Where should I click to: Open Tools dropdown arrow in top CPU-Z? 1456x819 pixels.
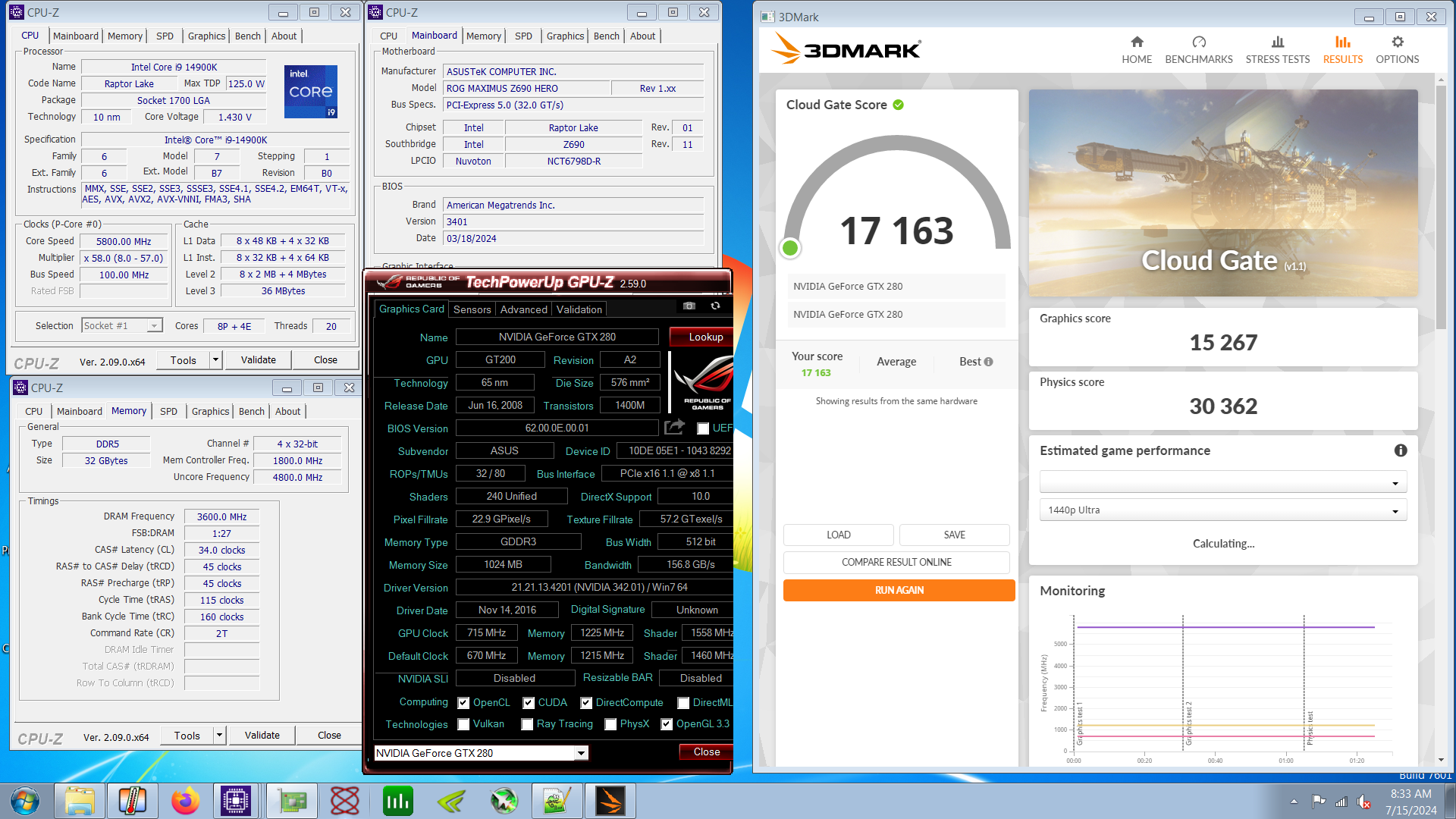coord(216,360)
